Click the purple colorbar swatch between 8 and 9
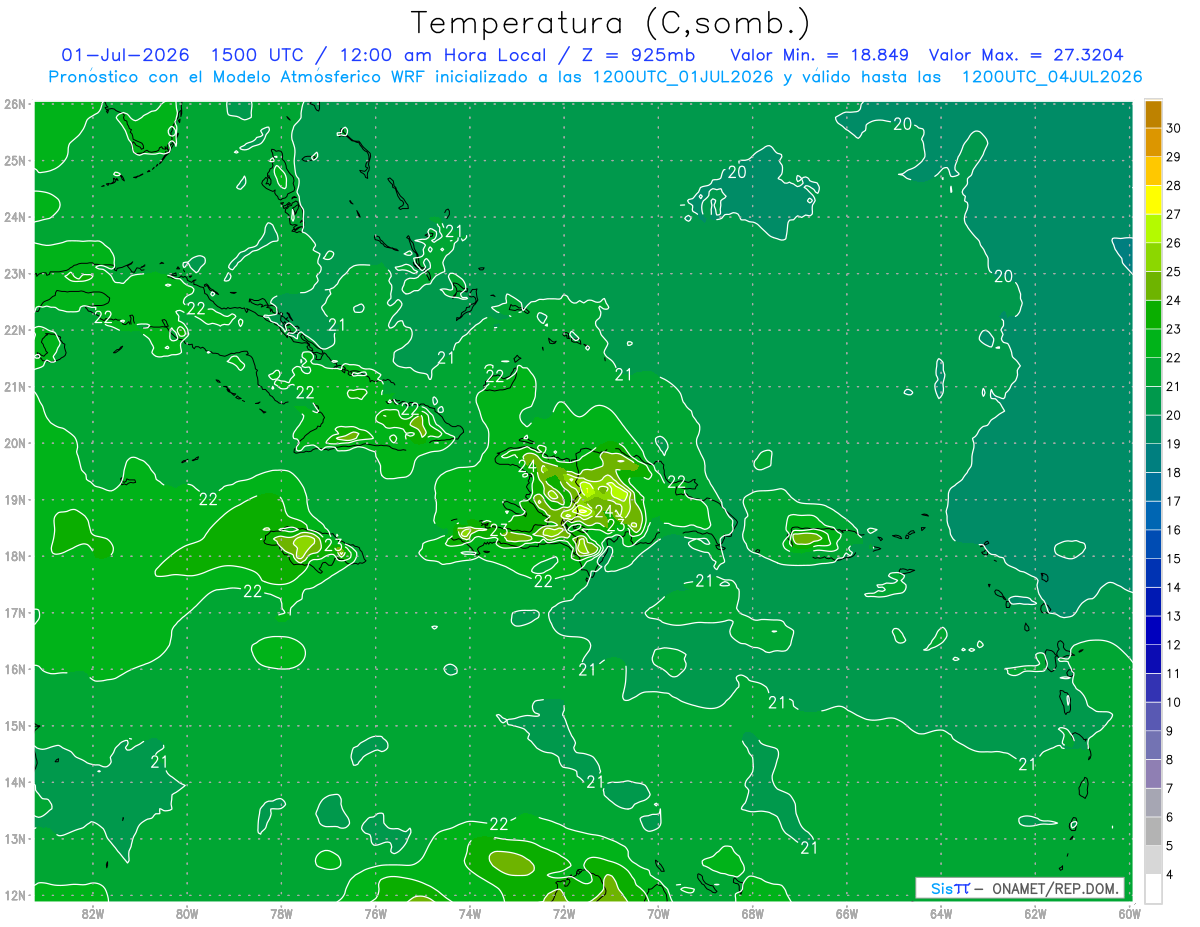Image resolution: width=1200 pixels, height=927 pixels. pos(1153,745)
